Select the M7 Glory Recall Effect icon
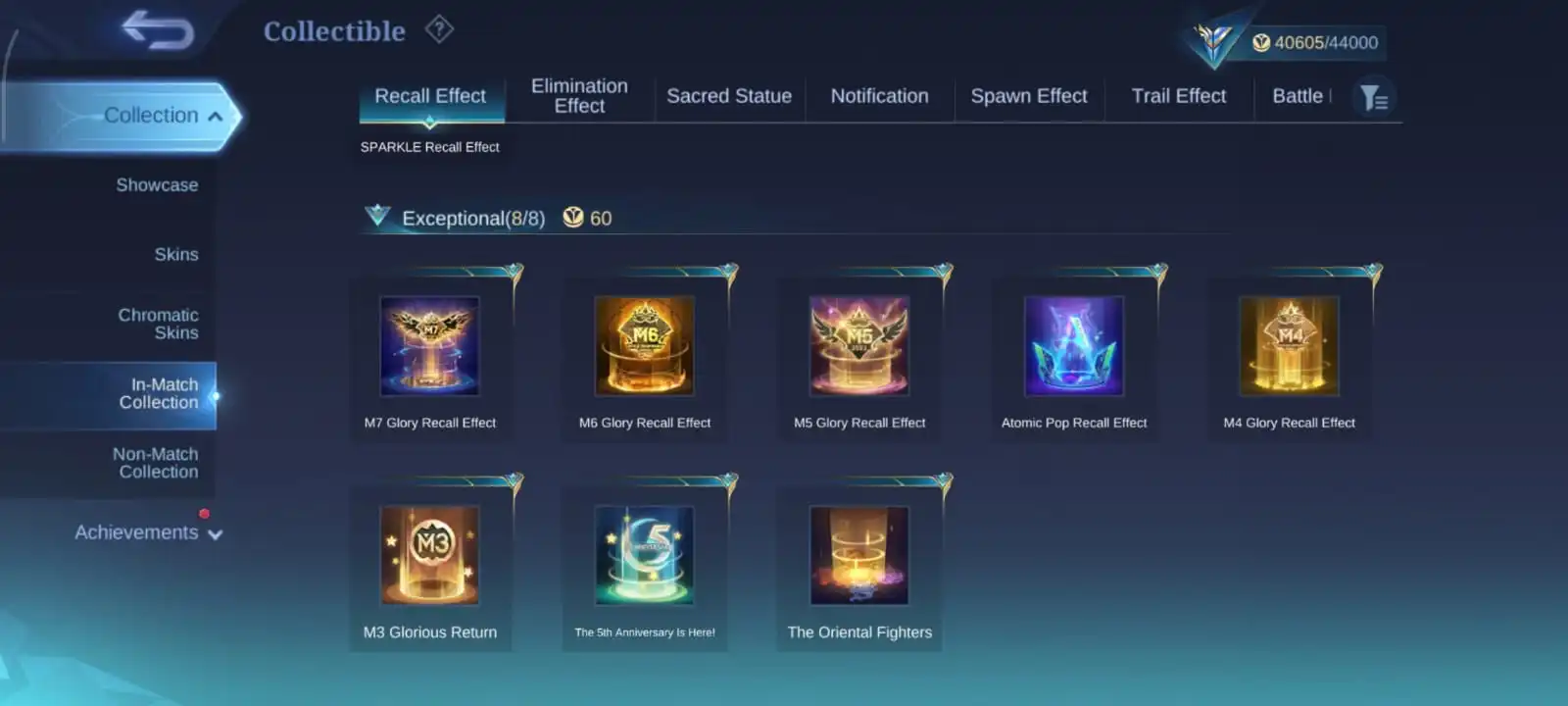Viewport: 1568px width, 706px height. 429,346
